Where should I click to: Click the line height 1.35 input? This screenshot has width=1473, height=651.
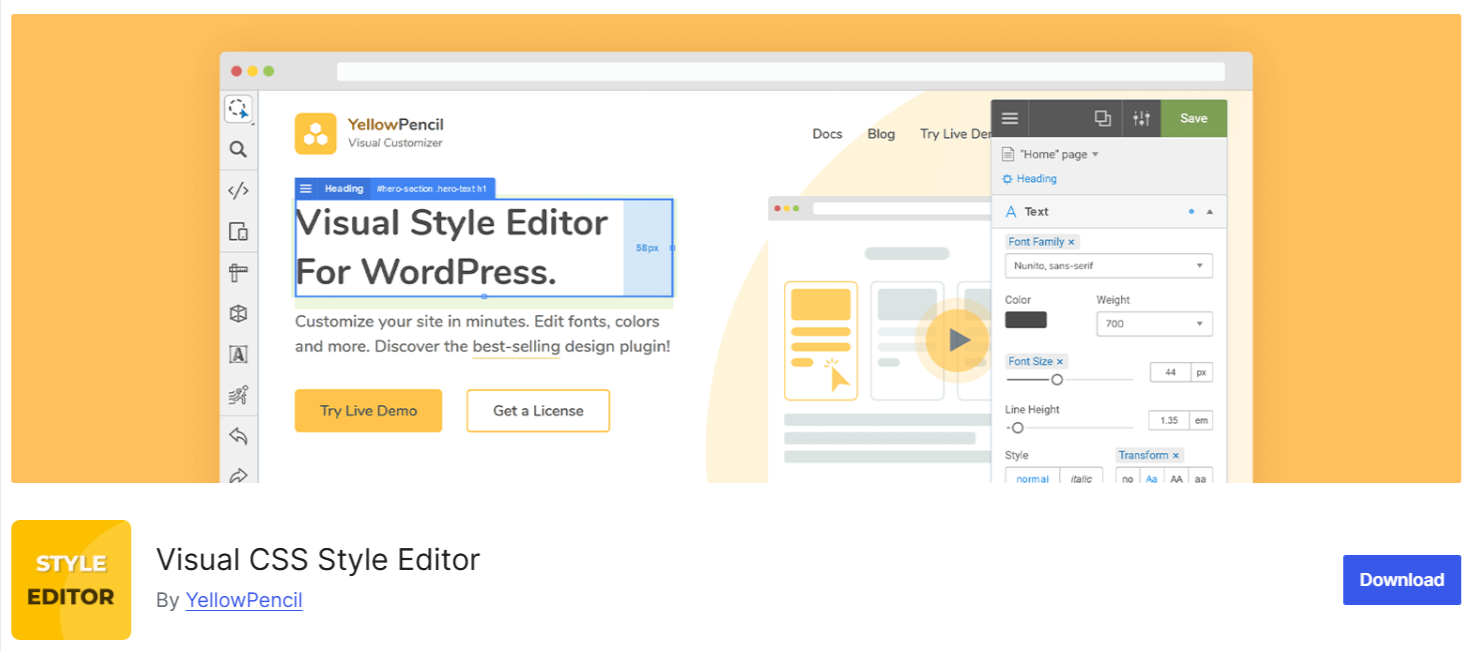1169,420
